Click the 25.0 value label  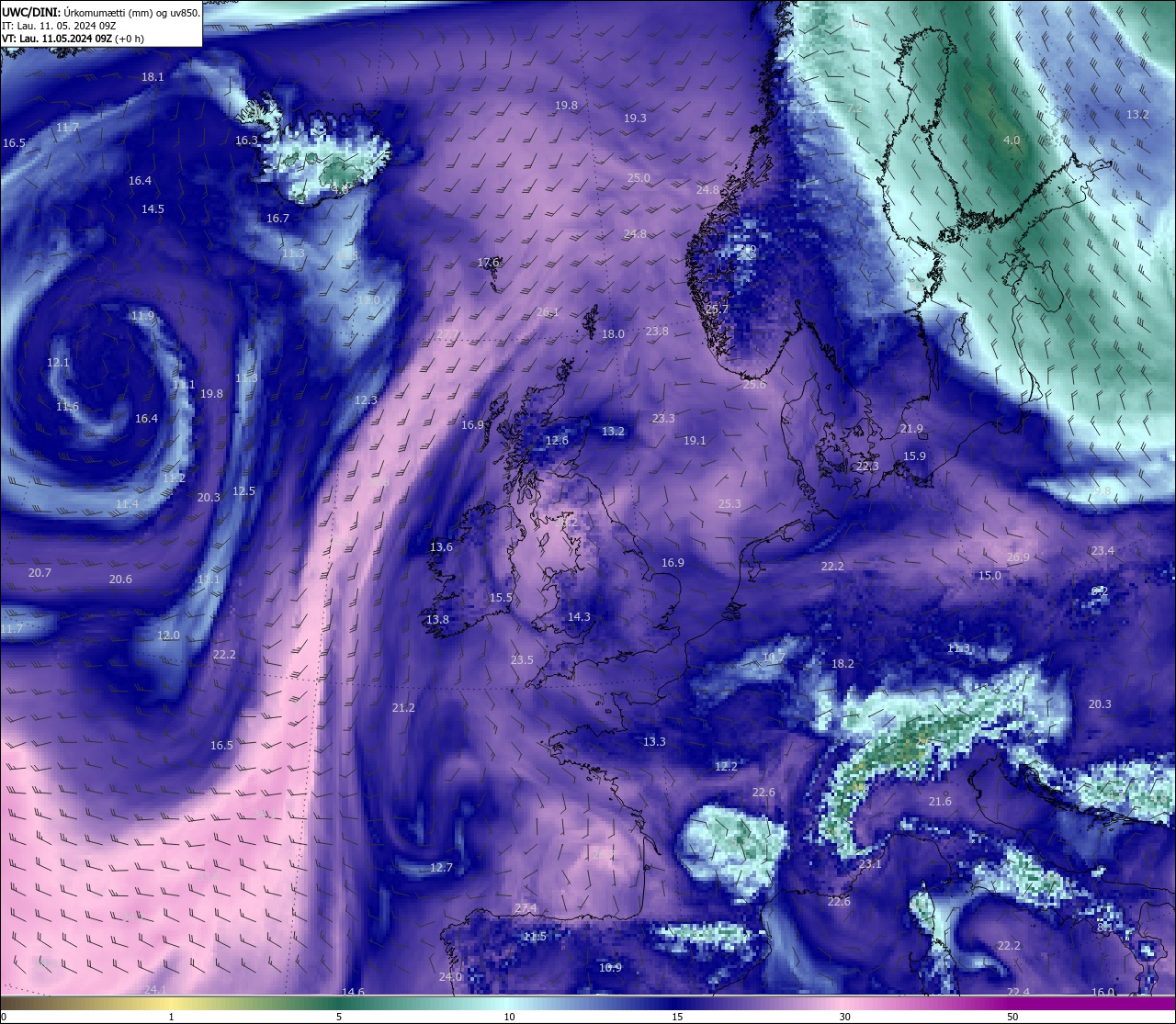point(639,178)
